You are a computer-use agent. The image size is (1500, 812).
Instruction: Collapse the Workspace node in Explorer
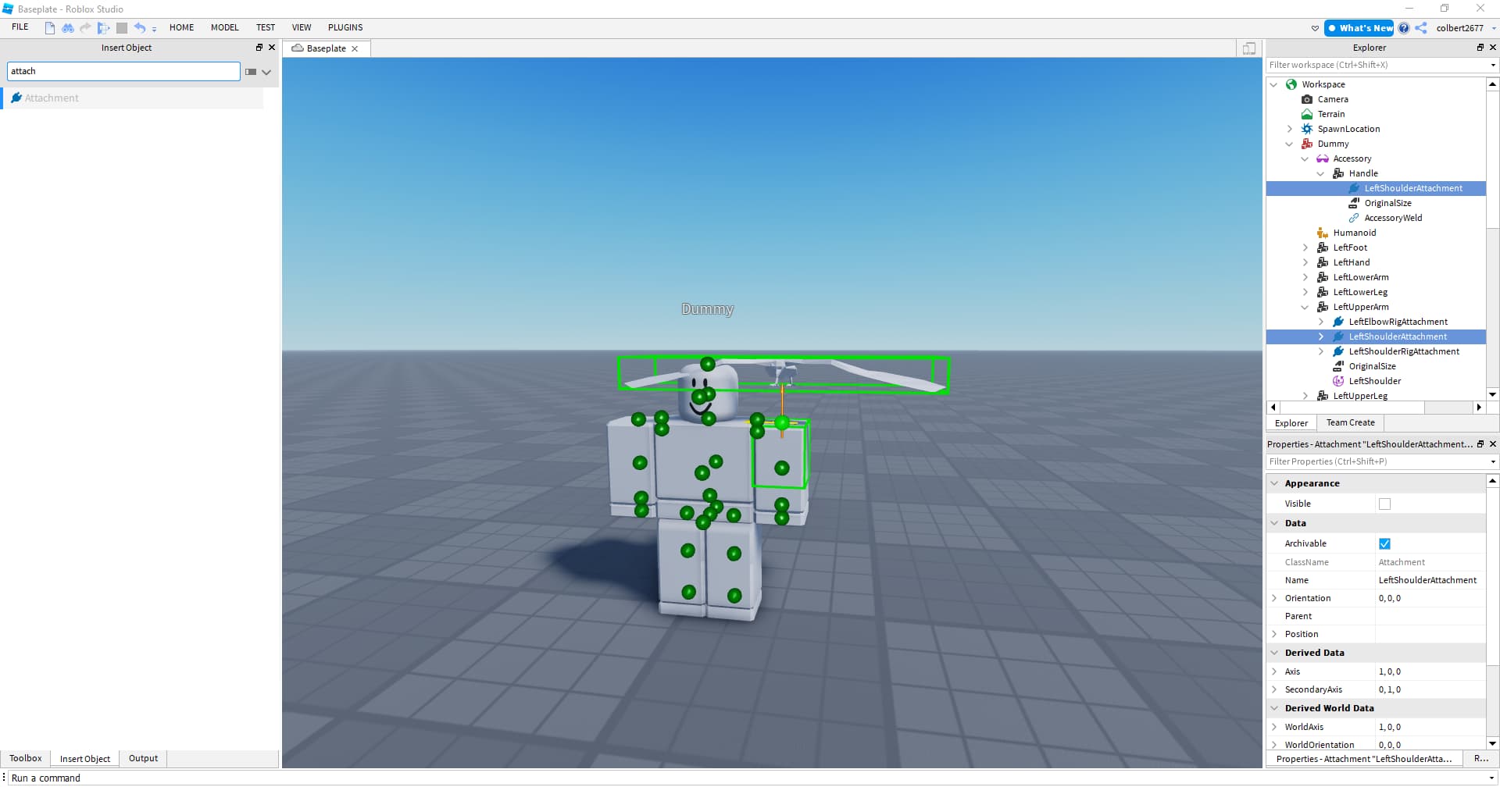pyautogui.click(x=1274, y=84)
